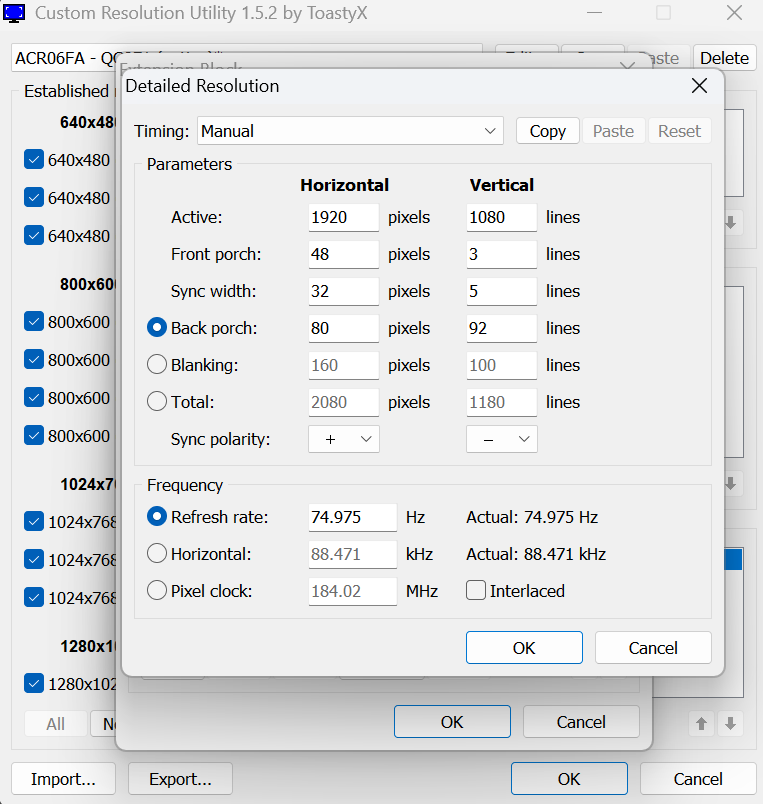The height and width of the screenshot is (804, 763).
Task: Click the move-up arrow in main window
Action: pos(700,723)
